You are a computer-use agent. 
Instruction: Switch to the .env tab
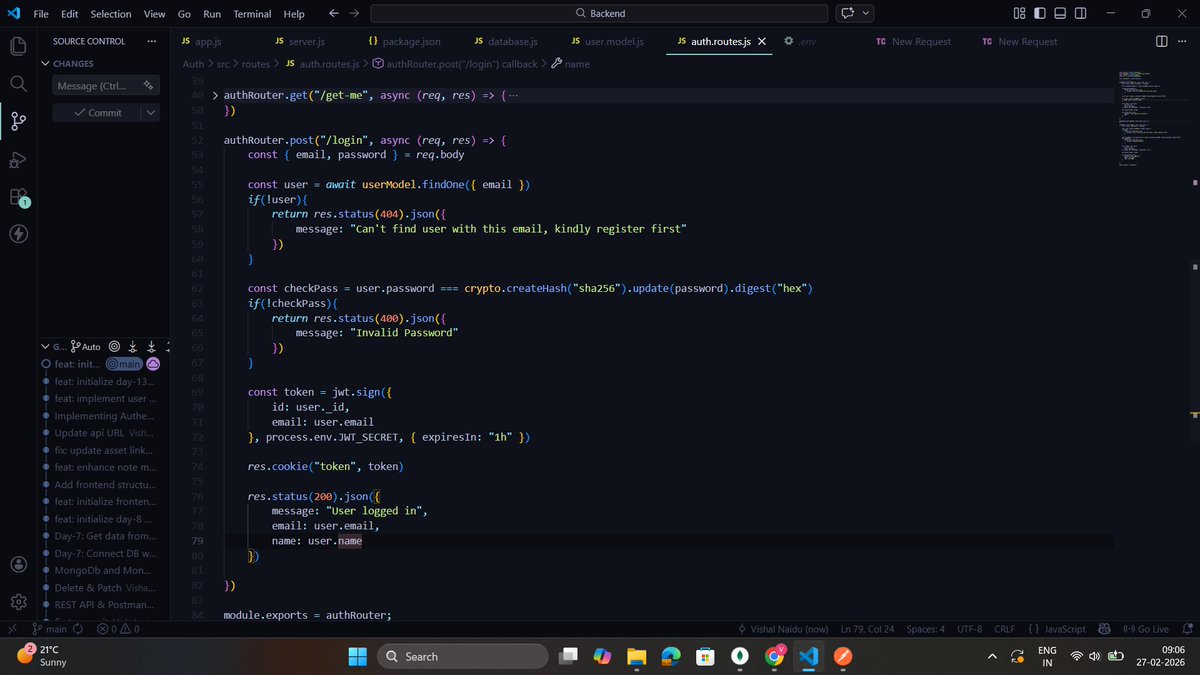802,42
